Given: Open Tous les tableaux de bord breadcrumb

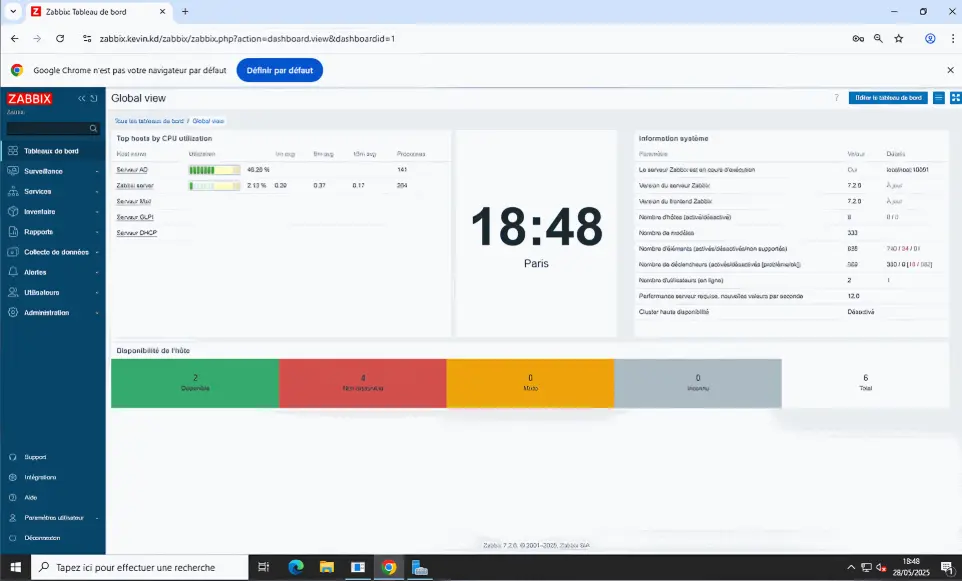Looking at the screenshot, I should click(x=149, y=121).
